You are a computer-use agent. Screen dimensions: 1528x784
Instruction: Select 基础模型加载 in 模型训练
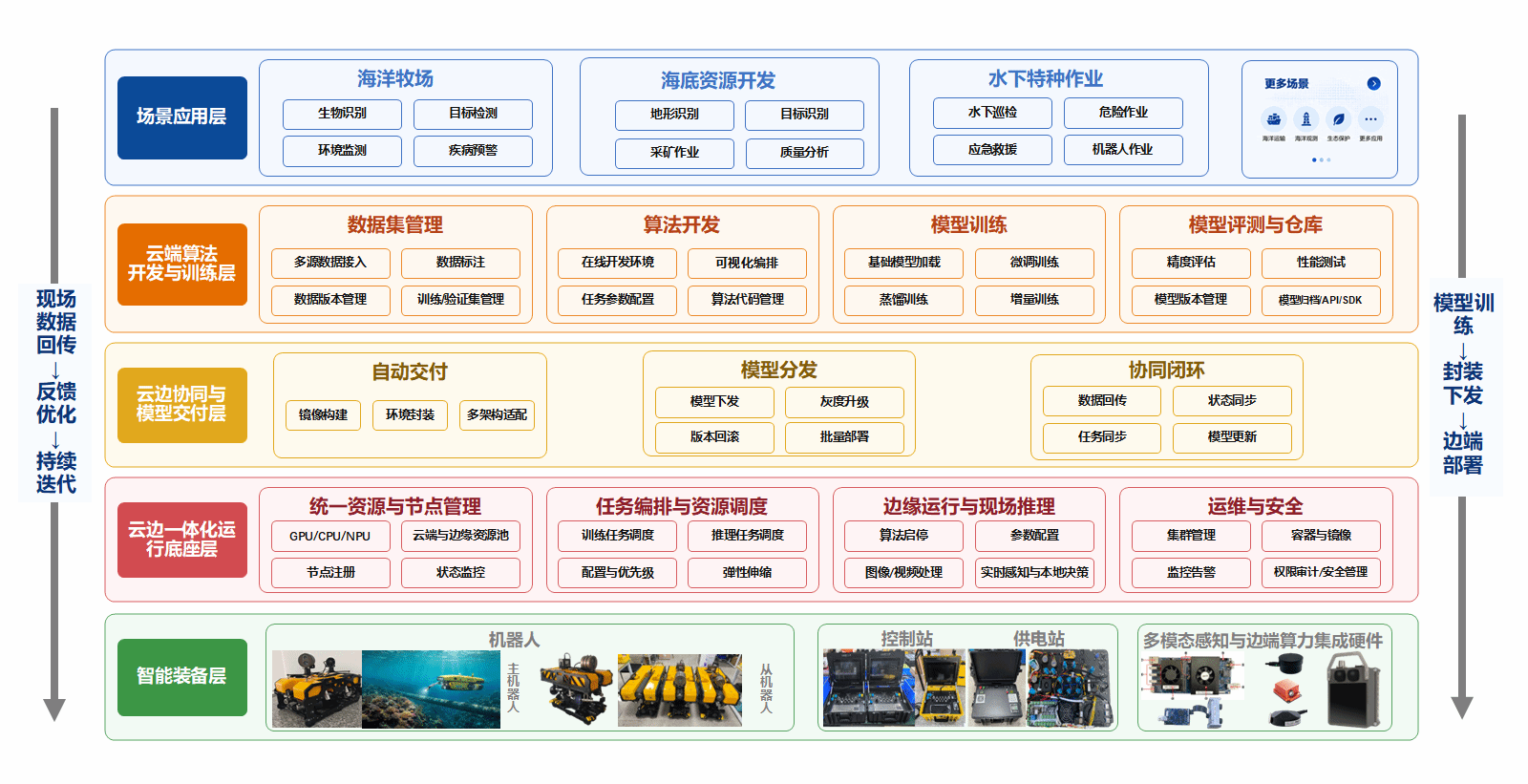coord(903,263)
